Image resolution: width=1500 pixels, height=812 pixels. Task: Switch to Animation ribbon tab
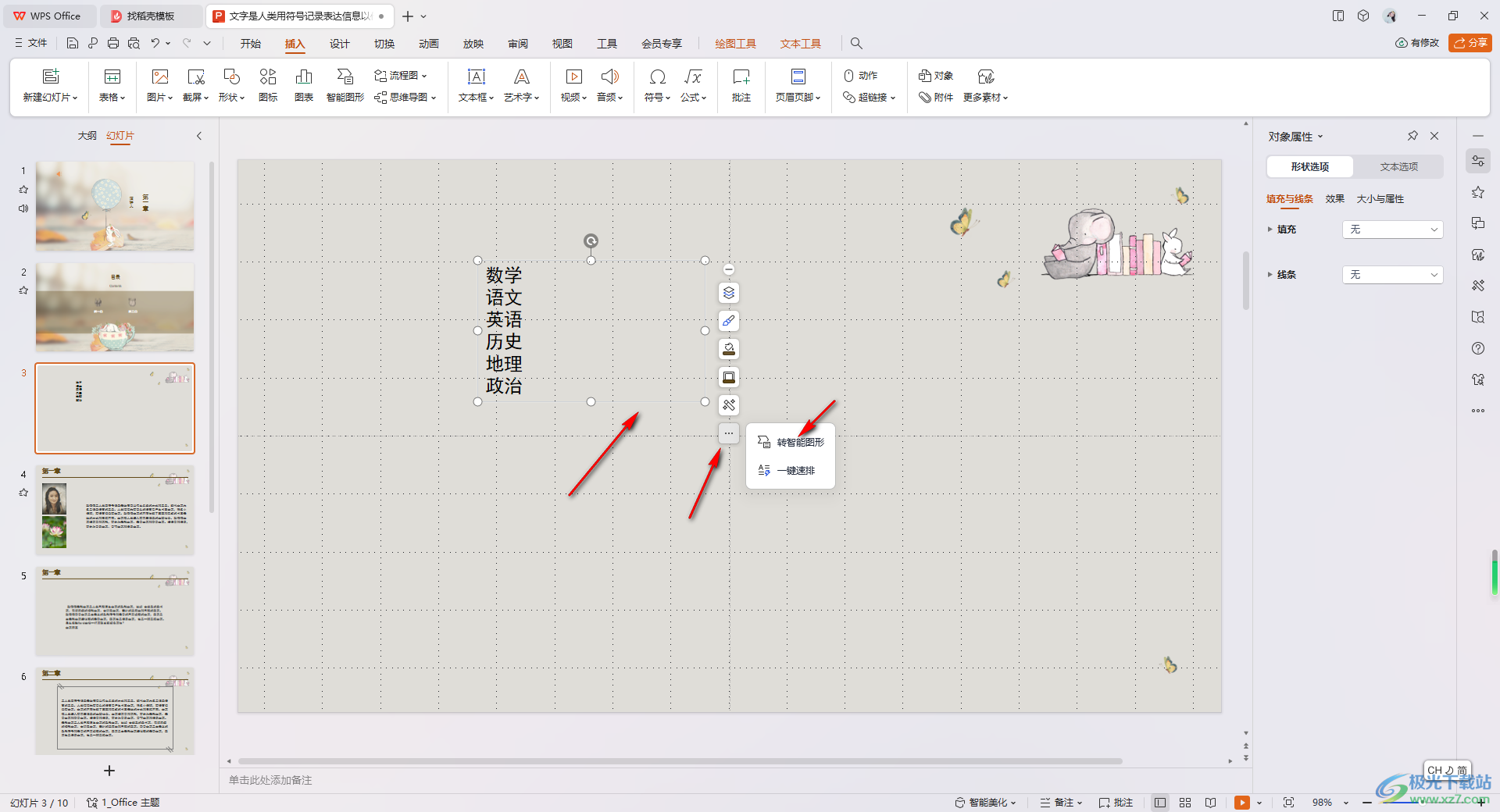(428, 44)
